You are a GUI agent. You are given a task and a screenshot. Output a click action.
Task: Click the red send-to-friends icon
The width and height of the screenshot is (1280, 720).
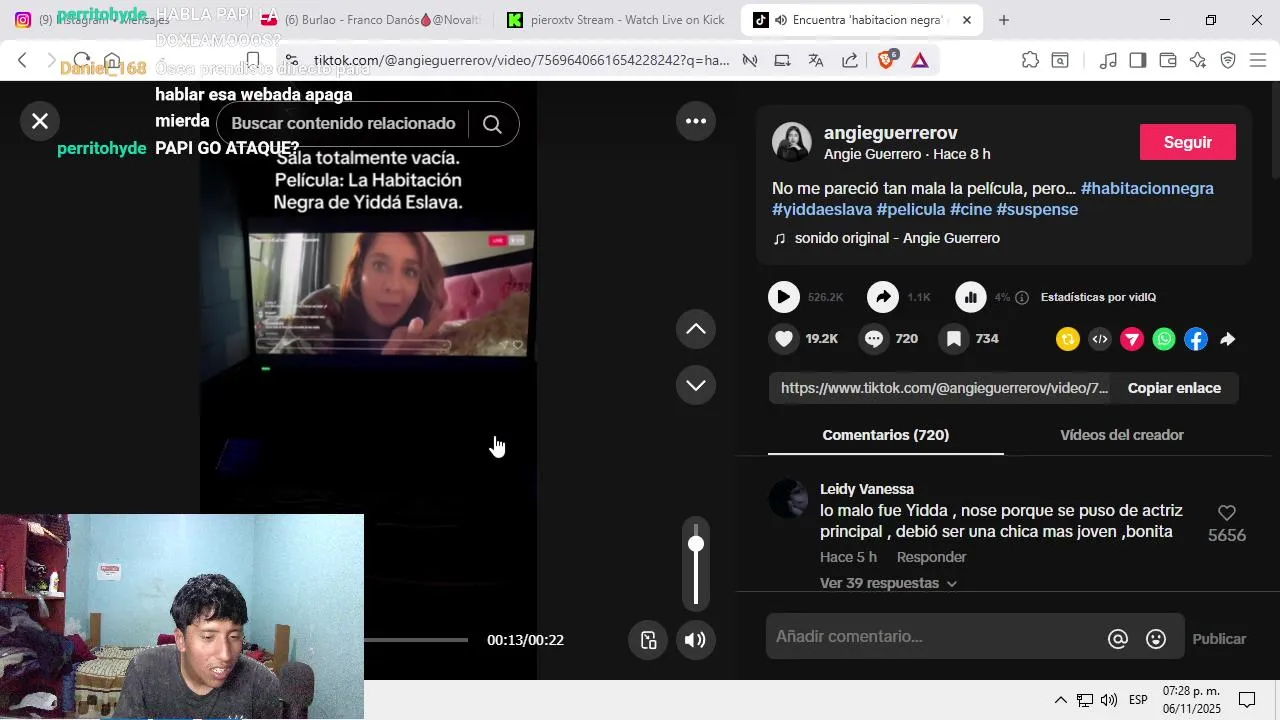coord(1132,339)
